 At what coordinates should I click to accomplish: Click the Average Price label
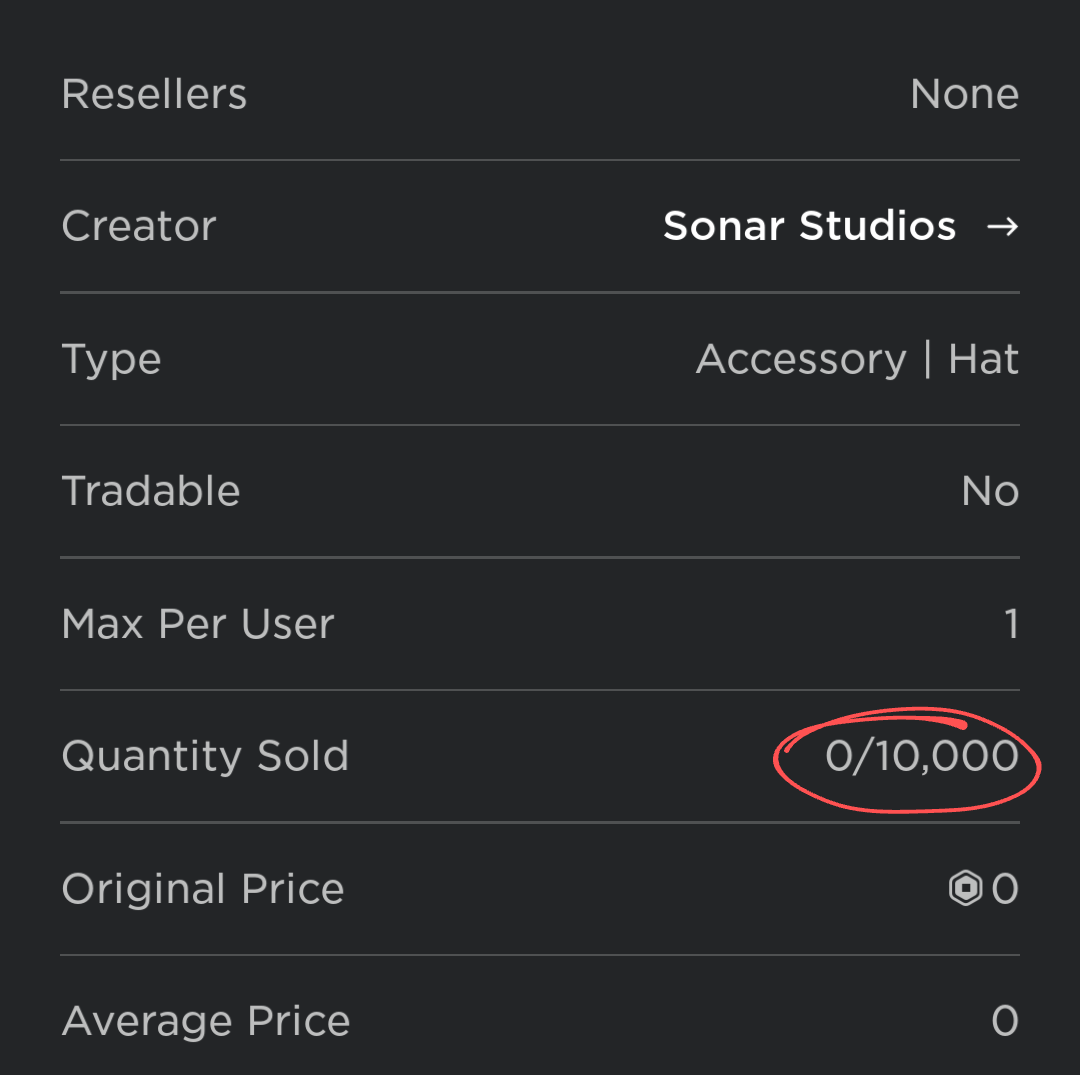coord(206,1021)
